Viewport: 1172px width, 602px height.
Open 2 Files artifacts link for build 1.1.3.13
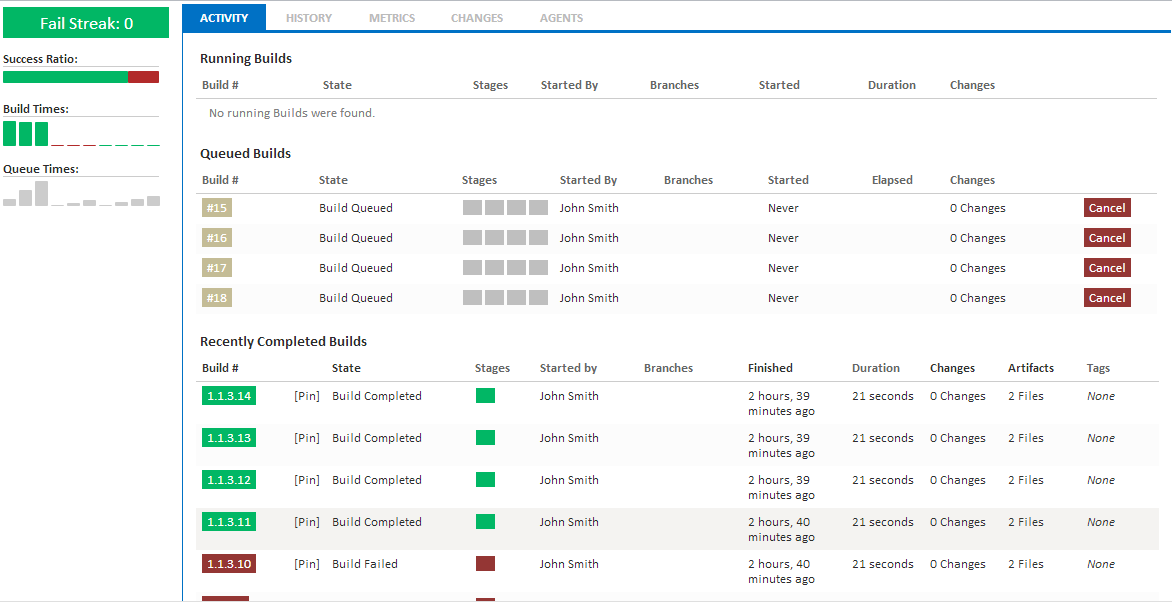coord(1026,438)
